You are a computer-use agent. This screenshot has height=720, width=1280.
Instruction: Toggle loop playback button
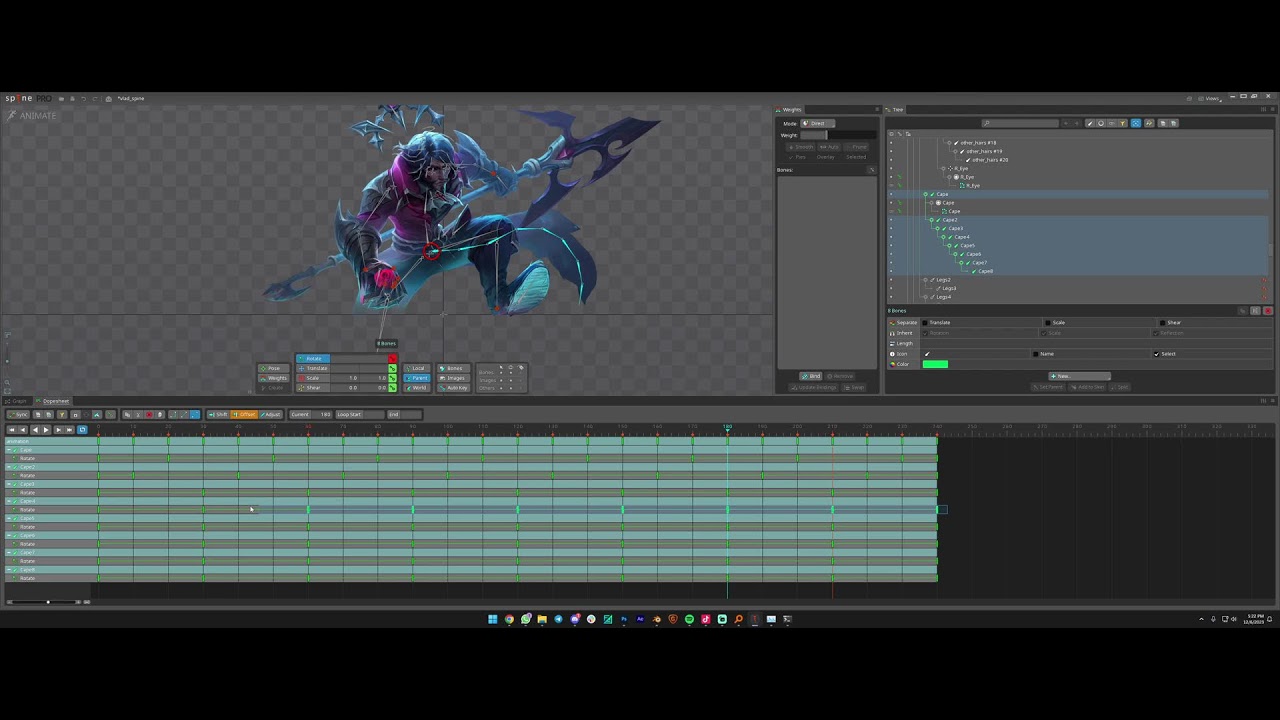pos(82,430)
